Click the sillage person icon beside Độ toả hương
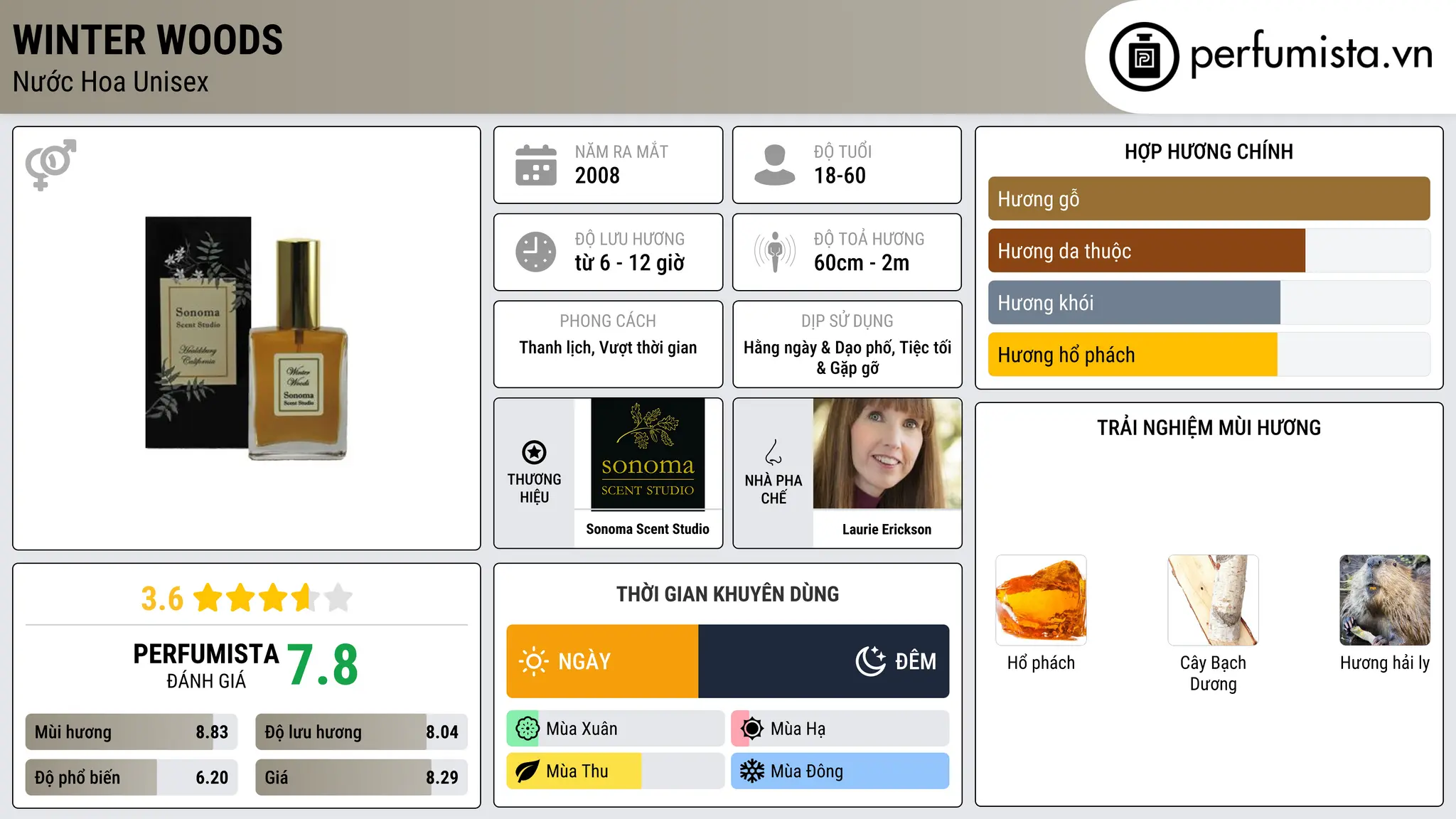The width and height of the screenshot is (1456, 819). point(775,252)
